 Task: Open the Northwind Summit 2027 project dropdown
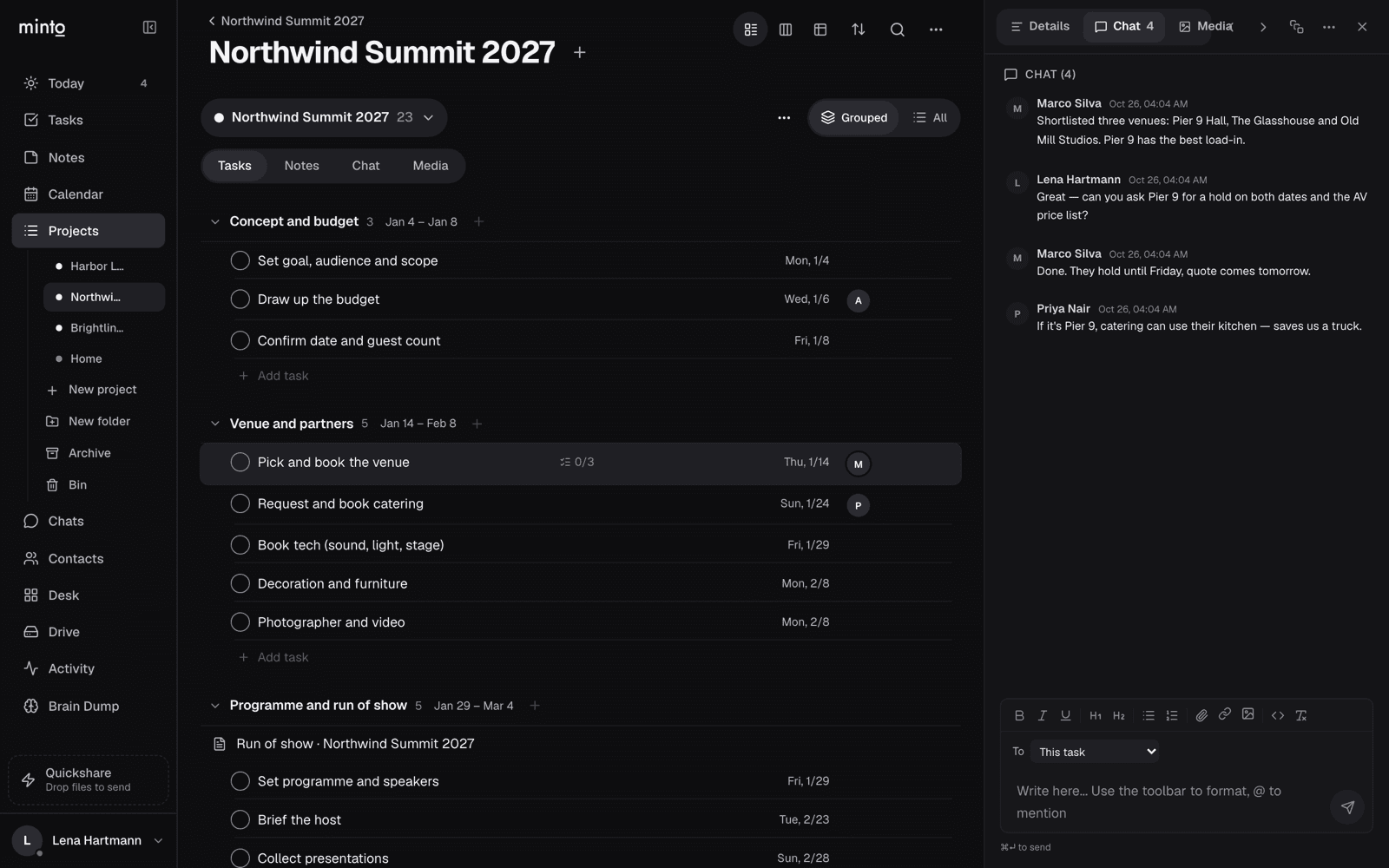tap(324, 118)
